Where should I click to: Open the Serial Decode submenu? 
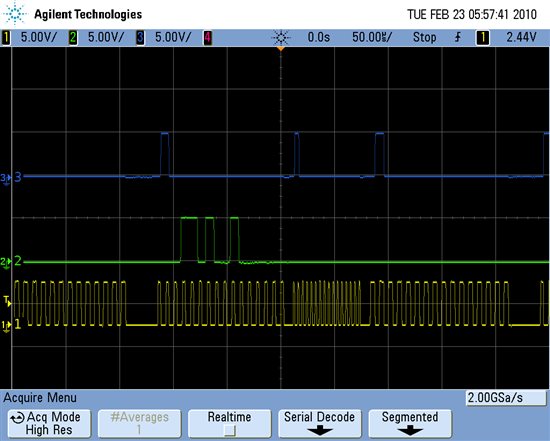[x=319, y=423]
